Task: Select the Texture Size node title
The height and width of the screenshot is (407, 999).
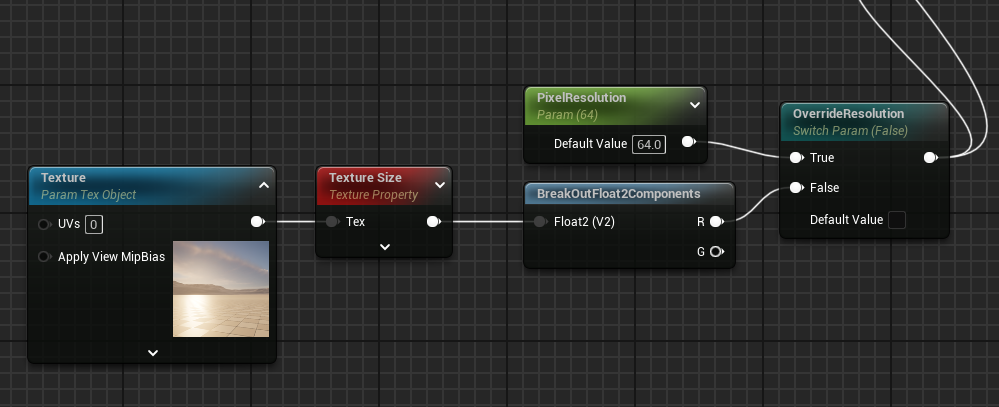Action: point(365,178)
